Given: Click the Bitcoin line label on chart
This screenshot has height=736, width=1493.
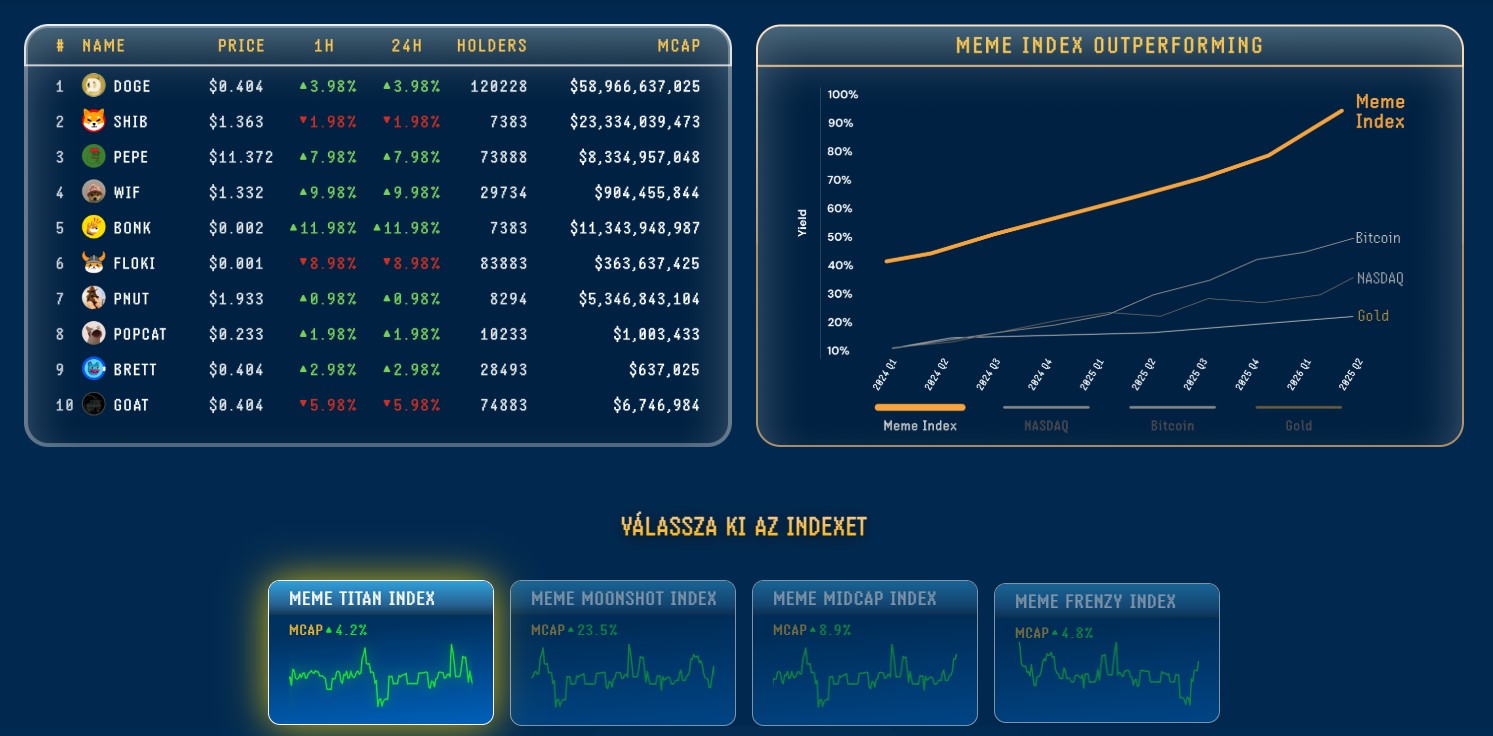Looking at the screenshot, I should [x=1378, y=238].
